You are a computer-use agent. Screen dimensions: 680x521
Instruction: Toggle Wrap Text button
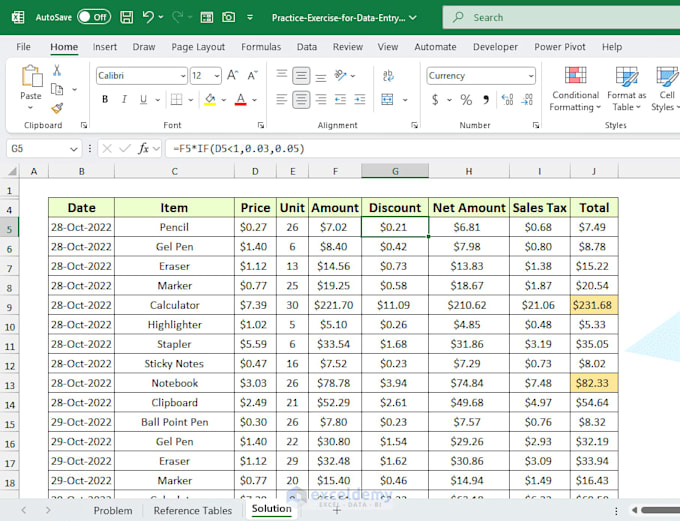(388, 75)
